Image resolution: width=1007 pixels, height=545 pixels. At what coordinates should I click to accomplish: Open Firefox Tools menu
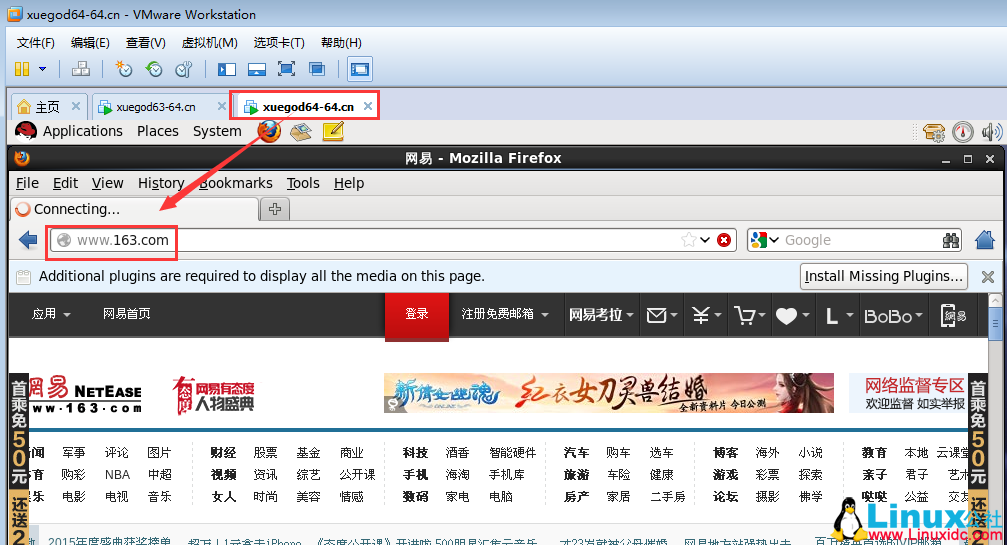pos(303,183)
